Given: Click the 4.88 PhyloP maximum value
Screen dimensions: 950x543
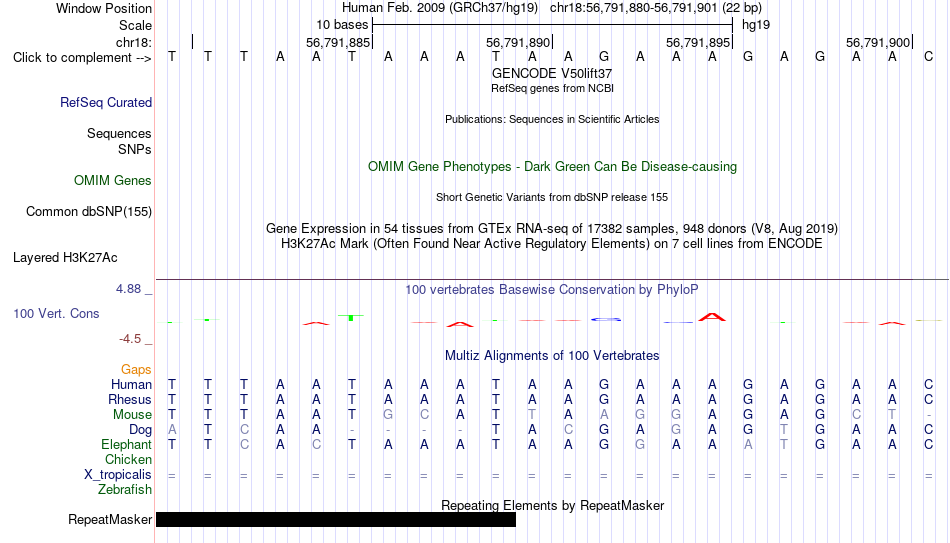Looking at the screenshot, I should point(128,289).
